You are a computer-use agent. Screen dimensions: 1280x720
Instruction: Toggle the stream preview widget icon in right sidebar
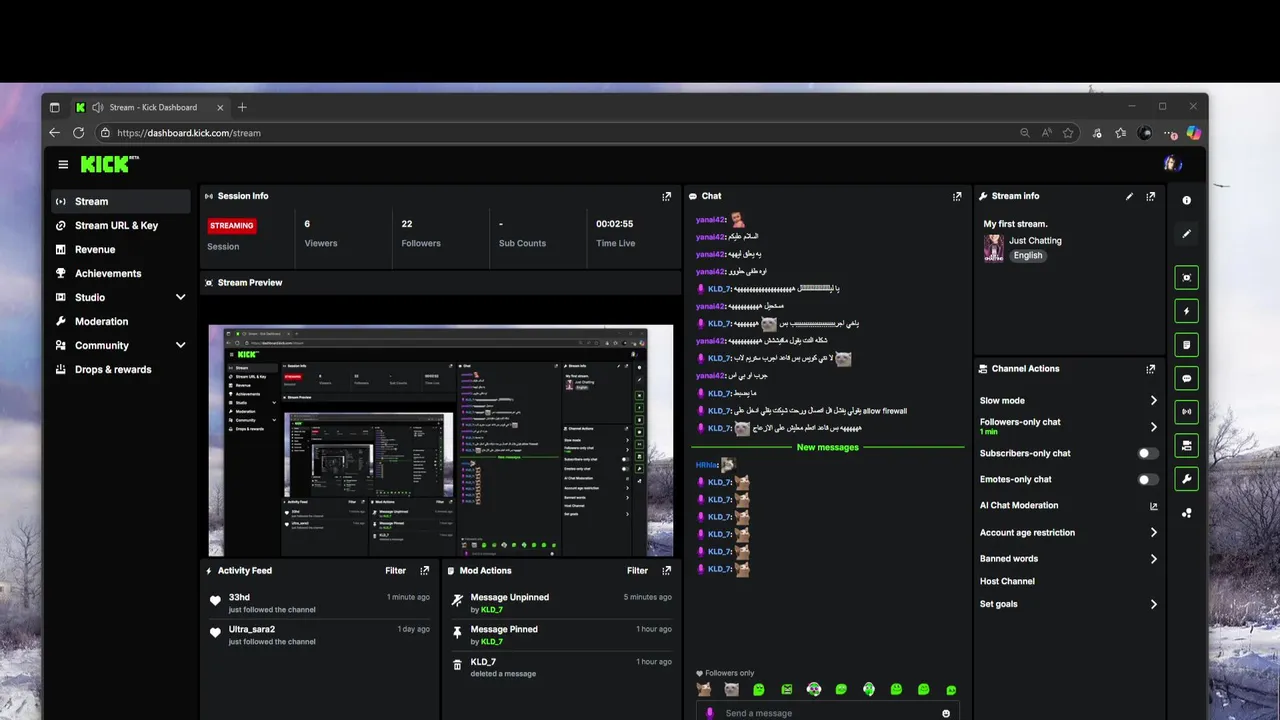pyautogui.click(x=1187, y=278)
